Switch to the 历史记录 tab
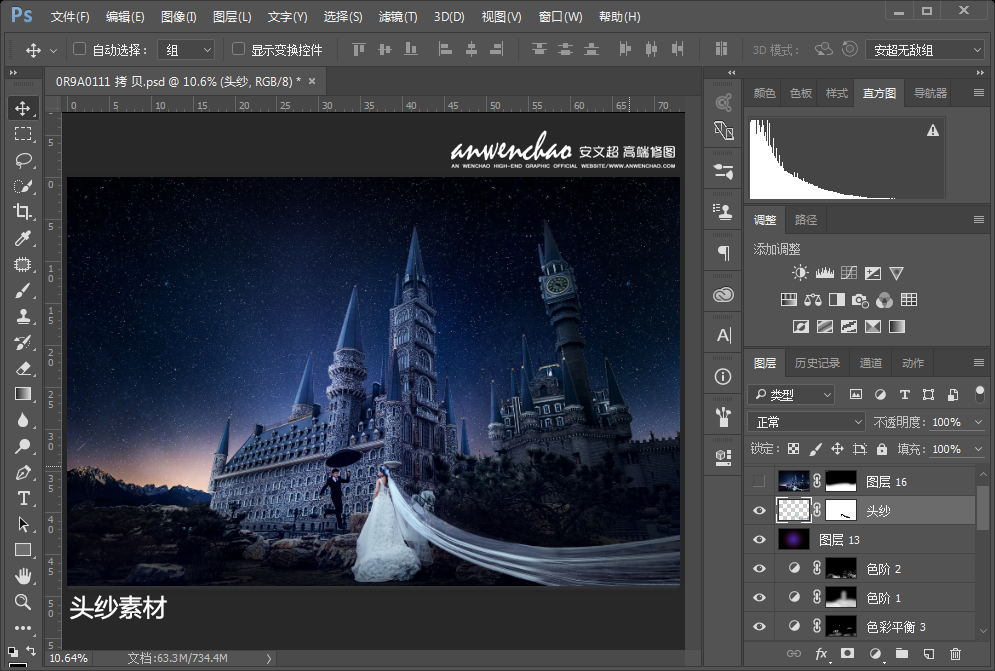995x671 pixels. [x=817, y=363]
